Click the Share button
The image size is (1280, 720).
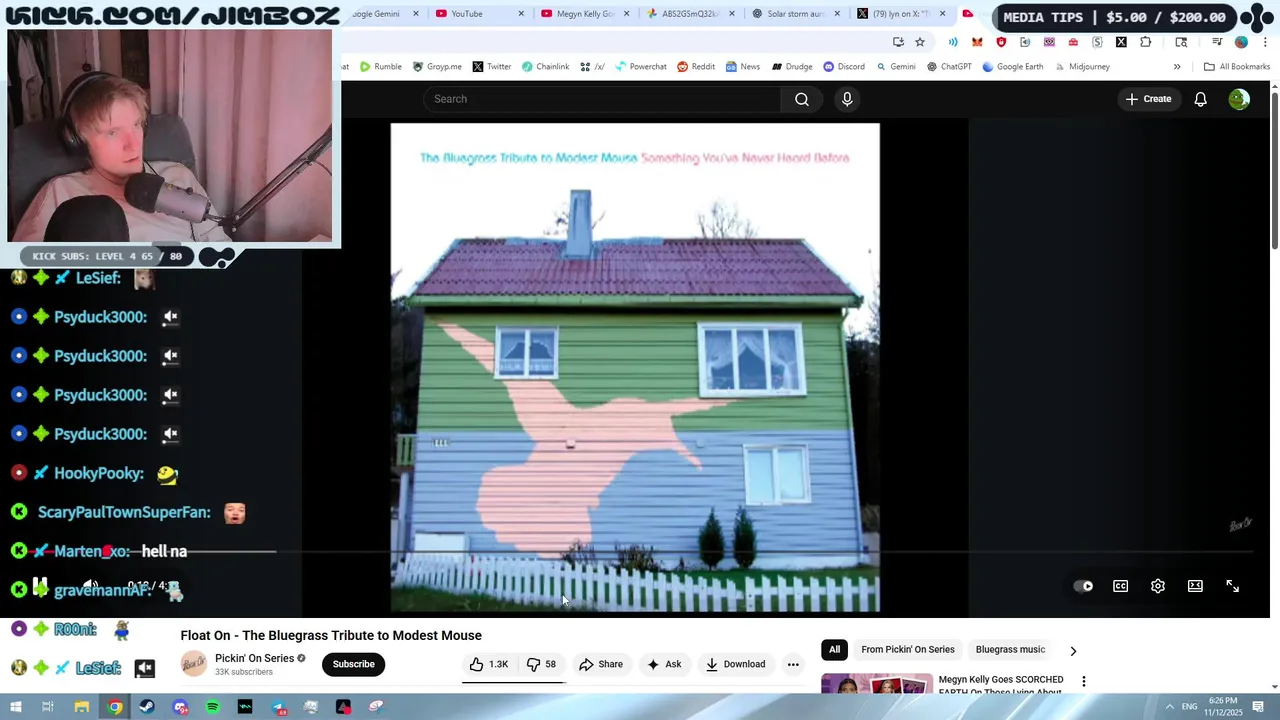601,664
